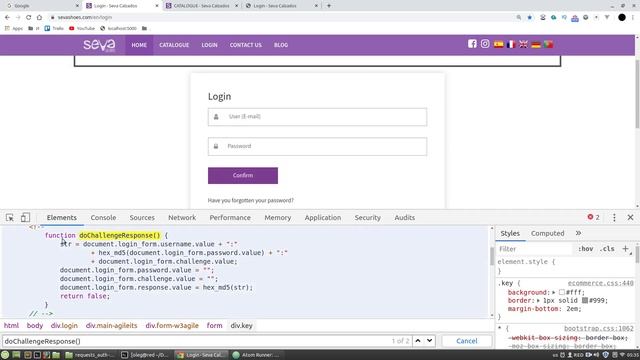This screenshot has width=640, height=360.
Task: Click the red error count indicator
Action: [x=593, y=217]
